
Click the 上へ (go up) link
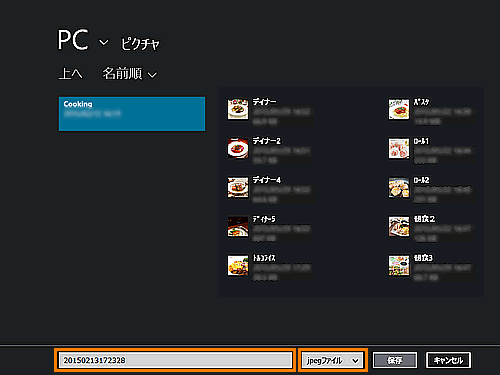[70, 74]
